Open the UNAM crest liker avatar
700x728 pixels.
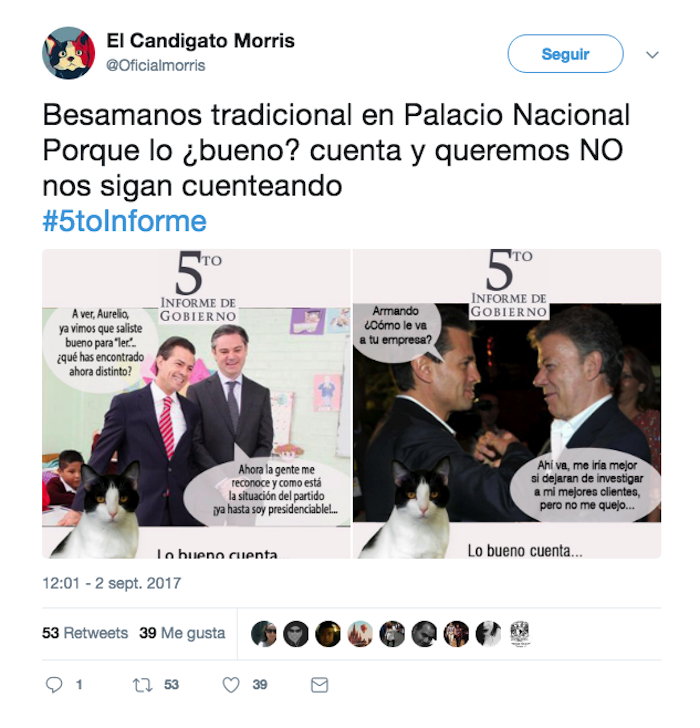pyautogui.click(x=520, y=633)
